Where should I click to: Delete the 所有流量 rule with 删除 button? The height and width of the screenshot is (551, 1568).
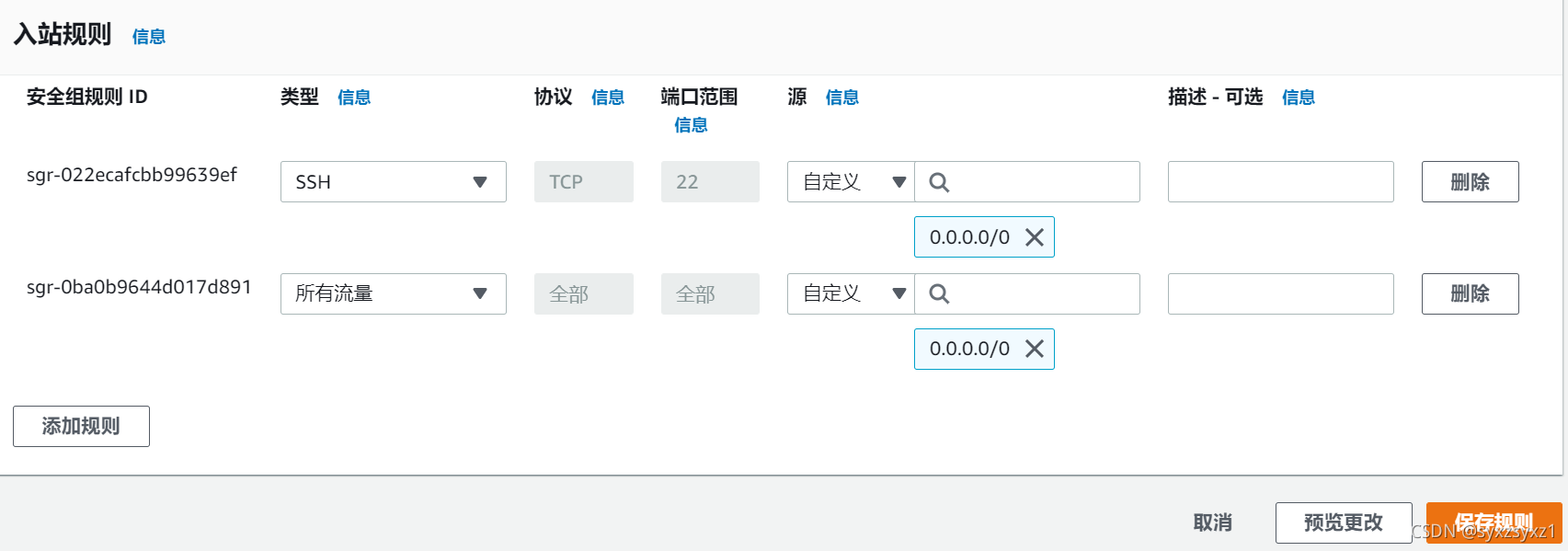[x=1470, y=293]
